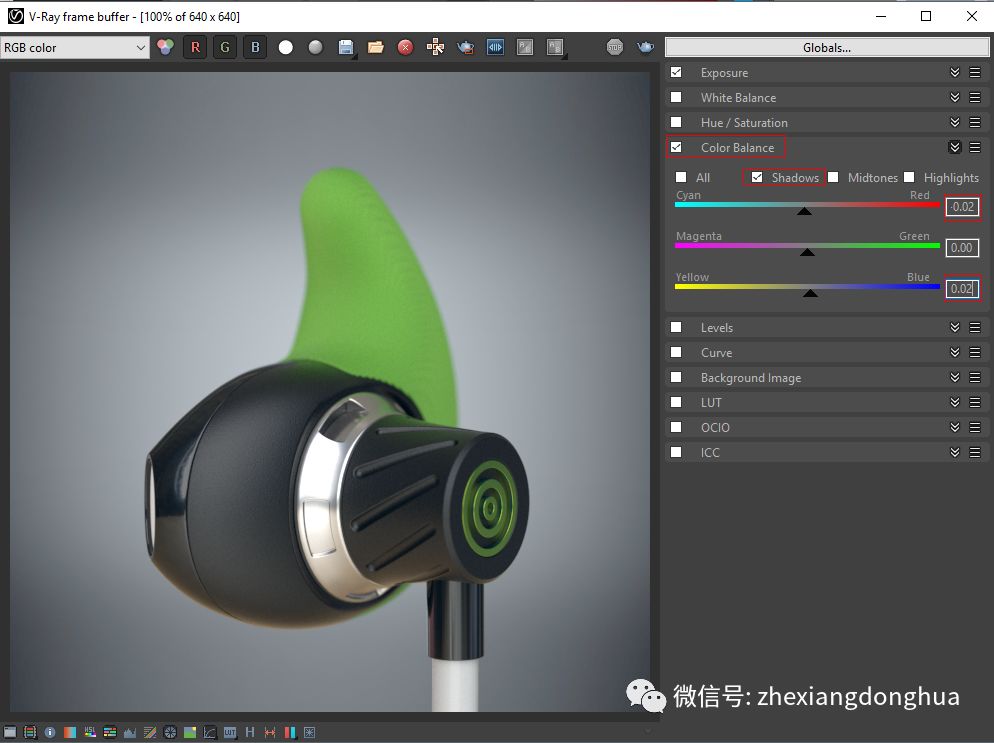Open the RGB color channel dropdown

75,48
